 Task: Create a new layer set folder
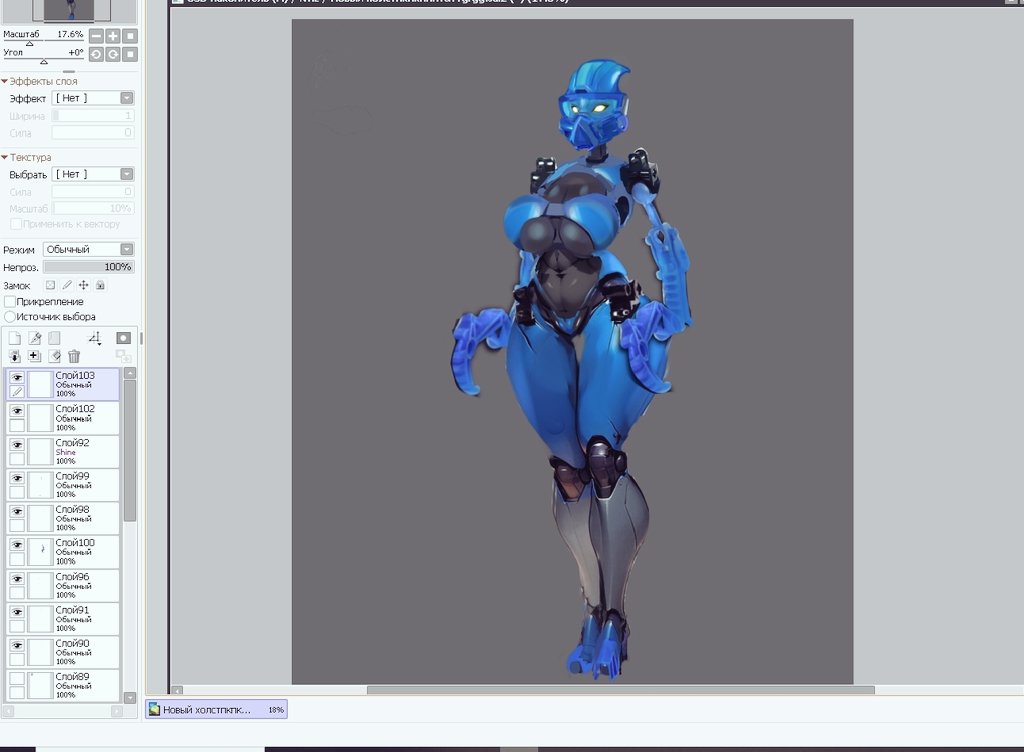(x=54, y=337)
